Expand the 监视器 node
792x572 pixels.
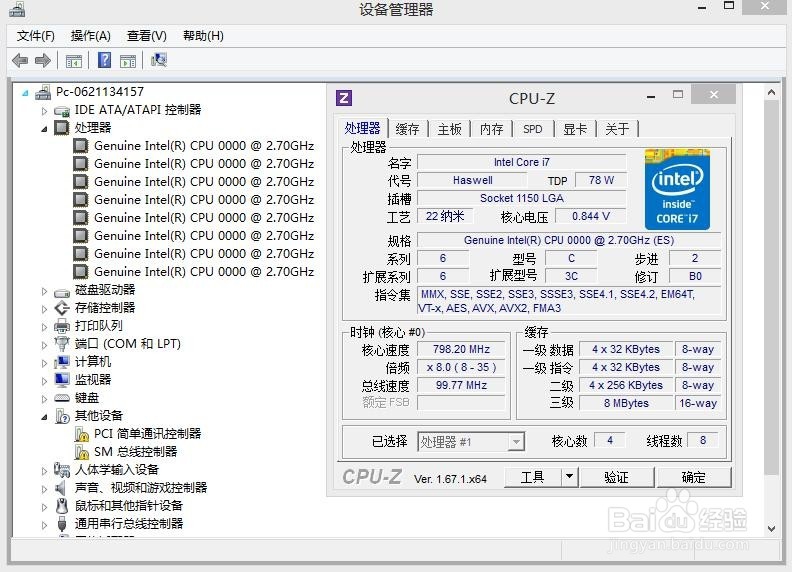(44, 381)
